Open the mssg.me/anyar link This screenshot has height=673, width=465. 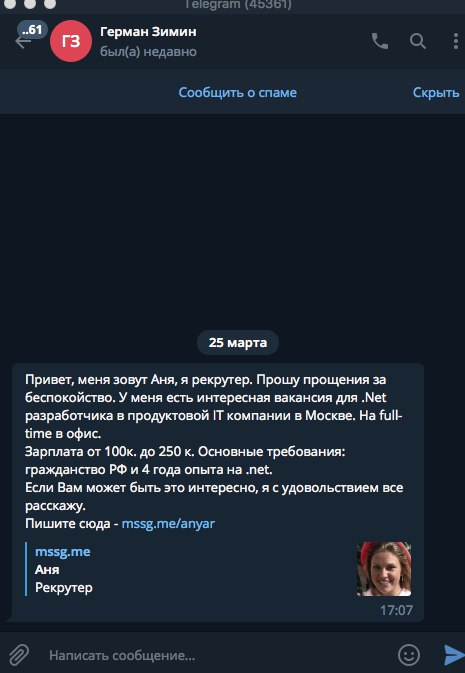[168, 524]
